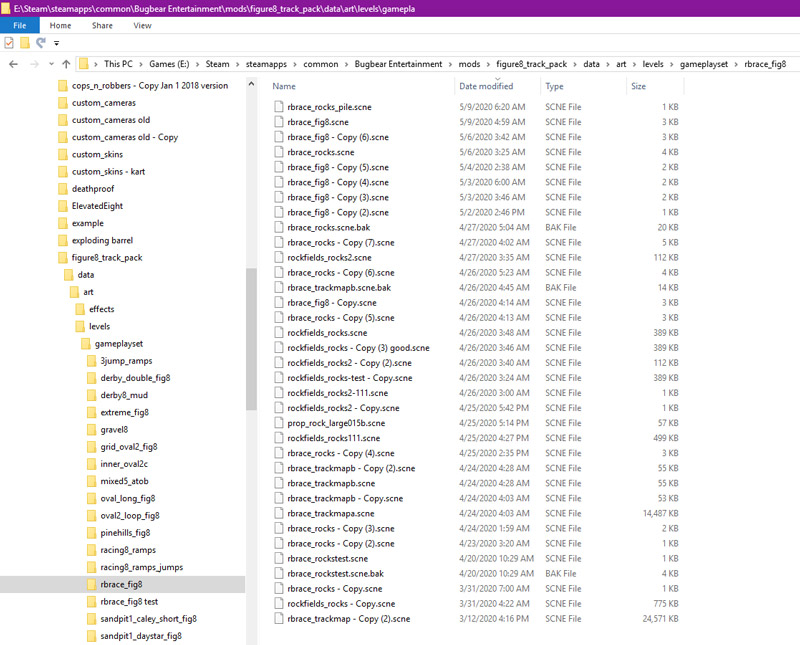Select the 'ElevatedEight' folder in tree

pos(97,206)
